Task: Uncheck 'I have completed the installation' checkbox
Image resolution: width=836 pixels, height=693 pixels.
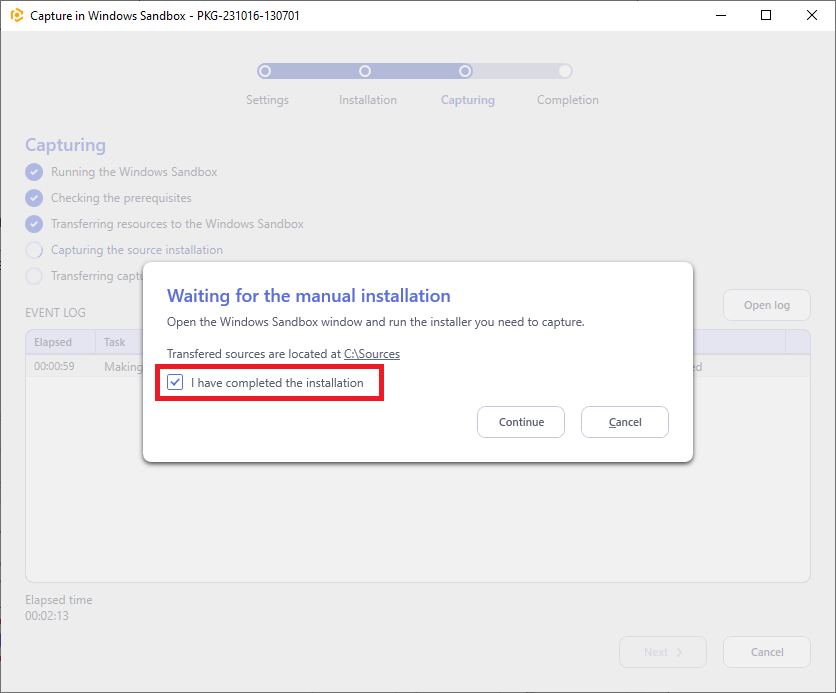Action: [175, 382]
